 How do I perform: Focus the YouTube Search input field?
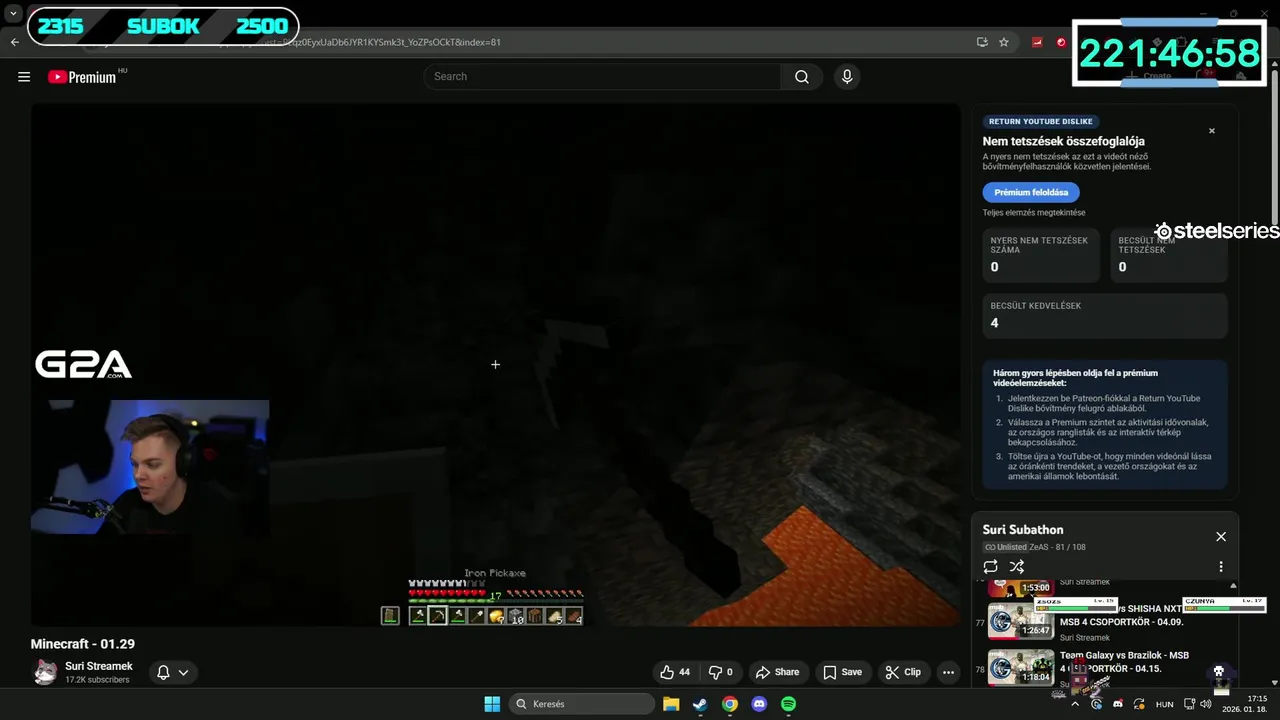pos(603,77)
